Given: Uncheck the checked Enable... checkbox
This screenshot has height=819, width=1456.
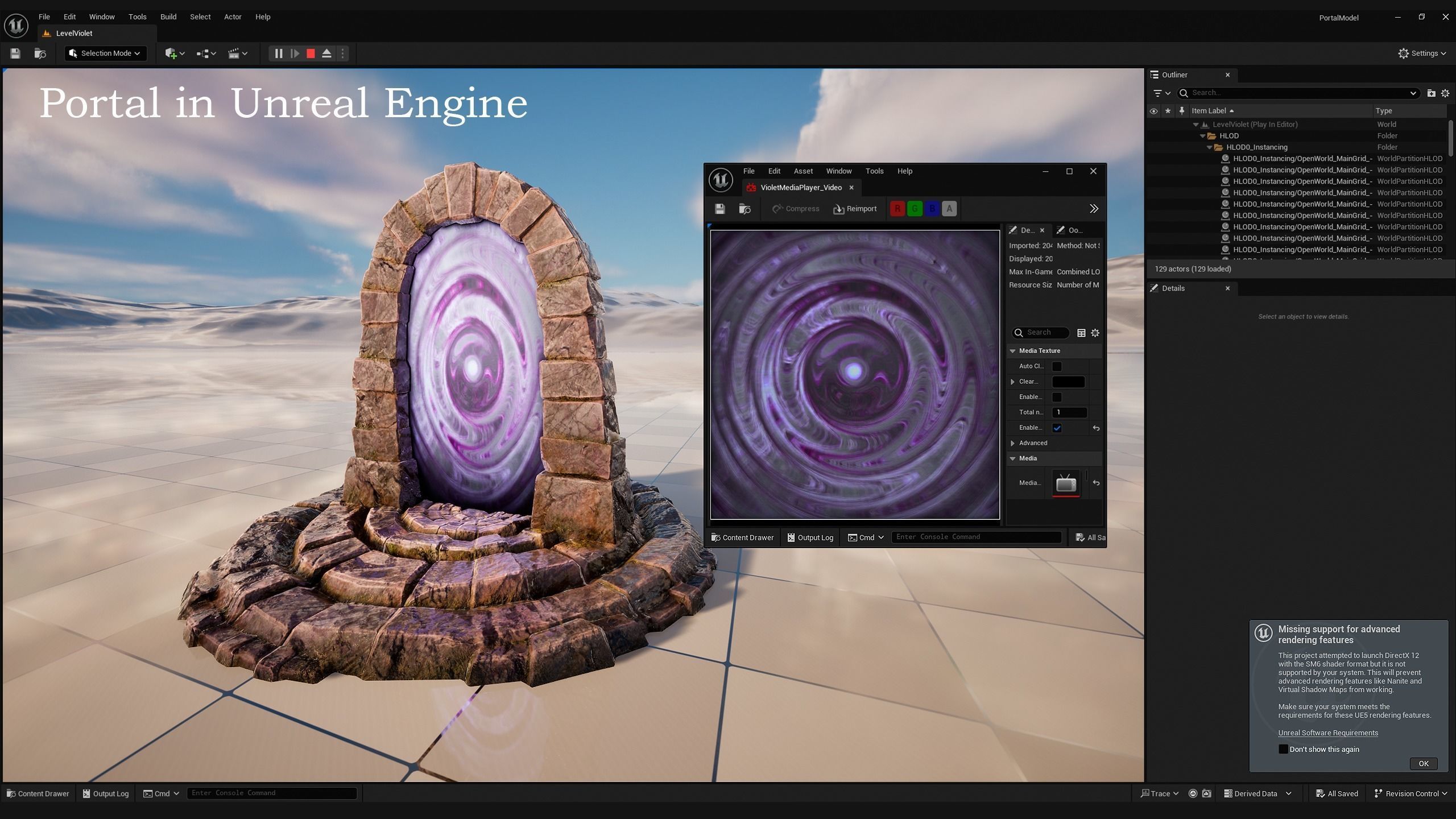Looking at the screenshot, I should 1057,428.
